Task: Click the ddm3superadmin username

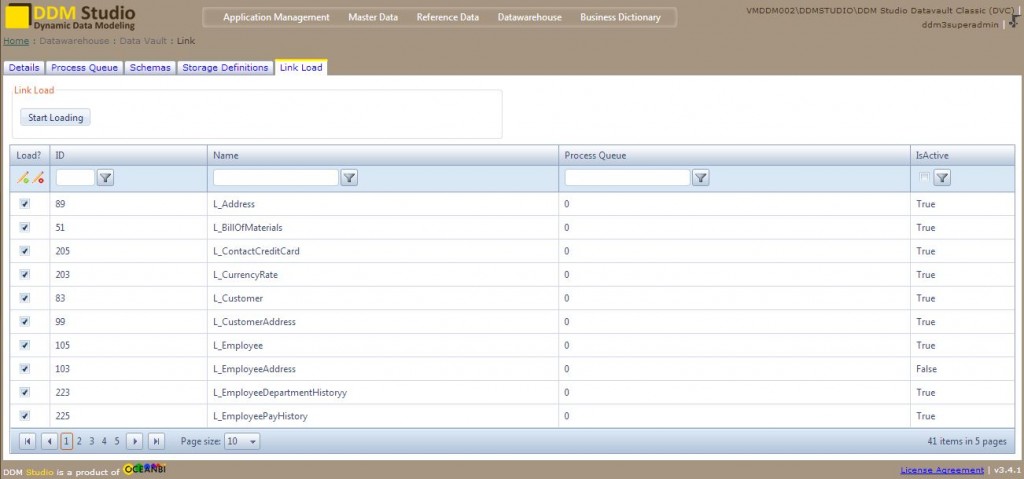Action: (960, 24)
